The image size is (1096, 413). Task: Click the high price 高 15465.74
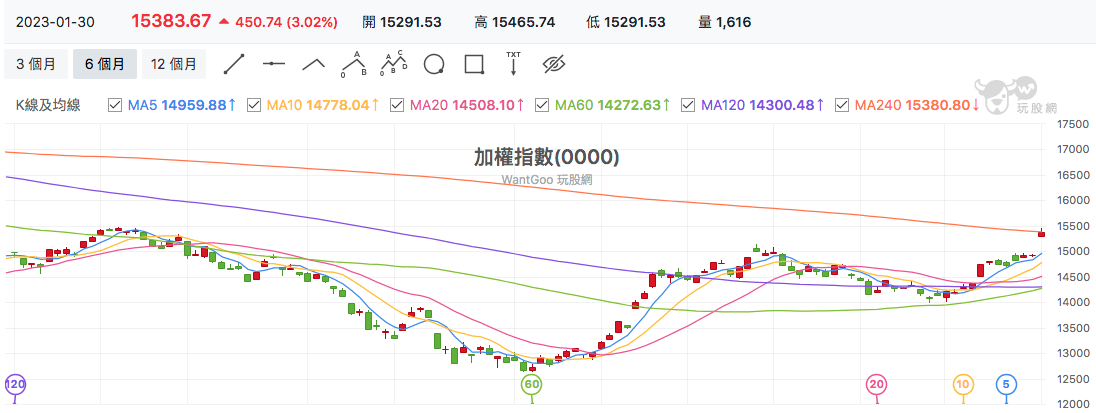point(514,22)
